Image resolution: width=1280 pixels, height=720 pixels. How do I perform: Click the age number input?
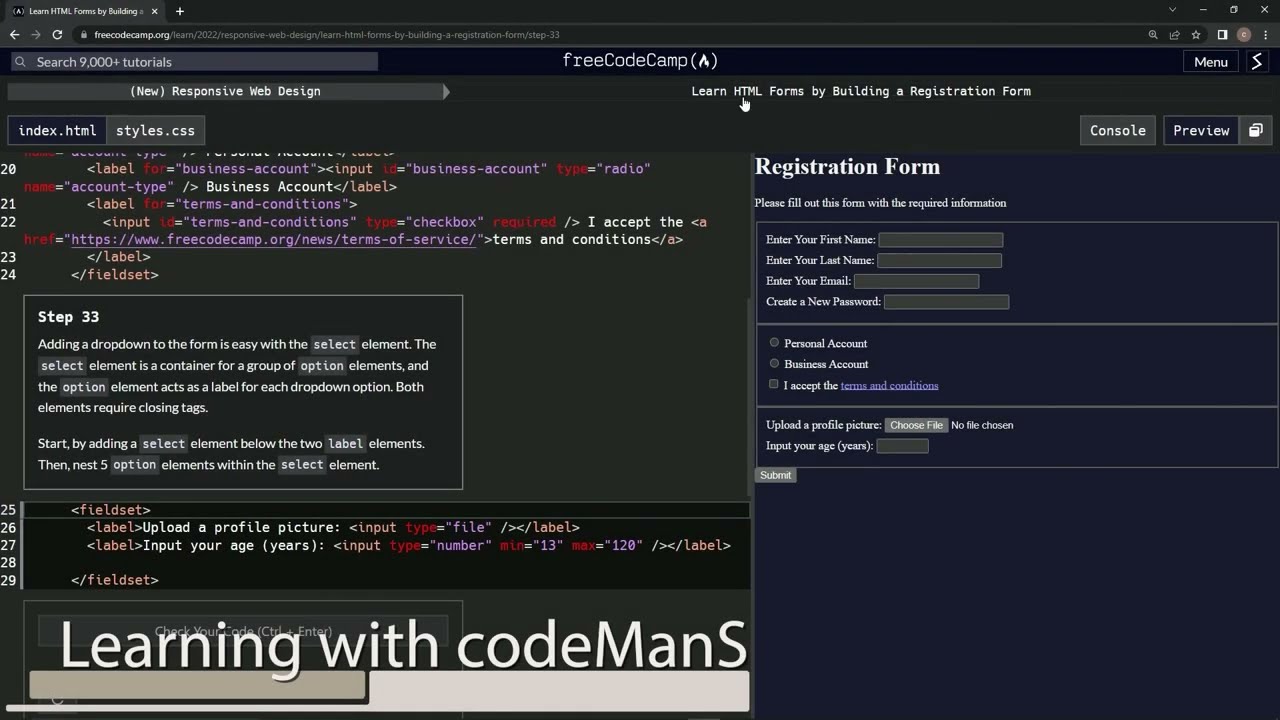point(902,446)
